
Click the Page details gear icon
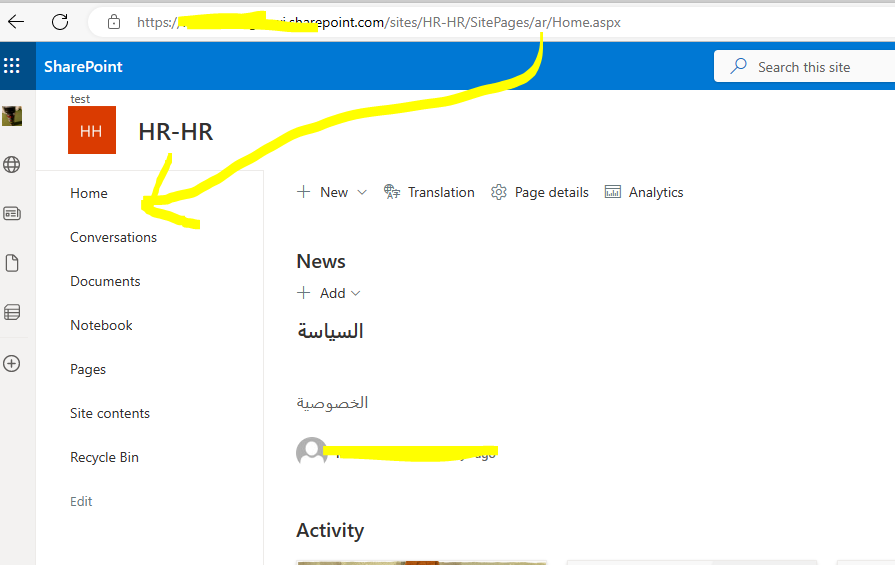click(x=499, y=192)
